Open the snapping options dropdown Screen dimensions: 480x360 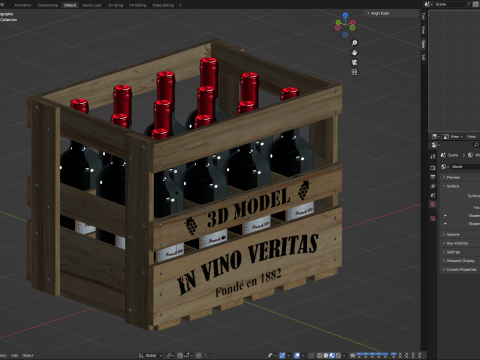188,355
